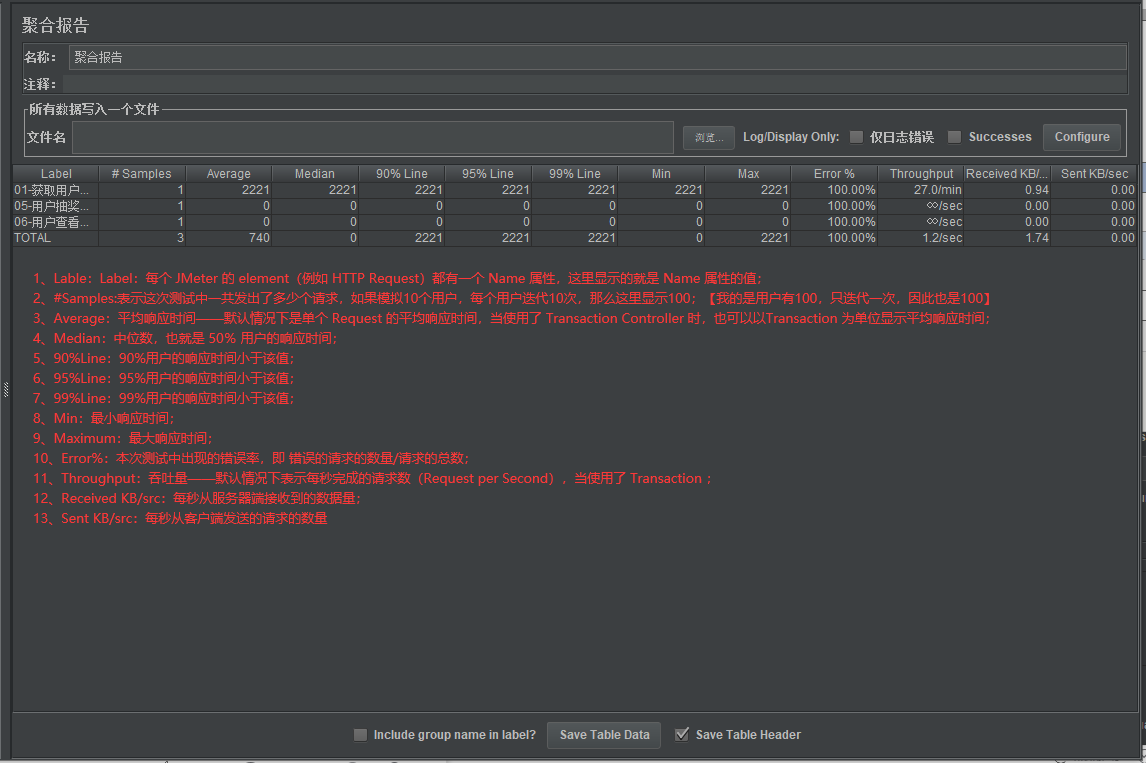The width and height of the screenshot is (1146, 763).
Task: Open the Configure dialog
Action: coord(1082,137)
